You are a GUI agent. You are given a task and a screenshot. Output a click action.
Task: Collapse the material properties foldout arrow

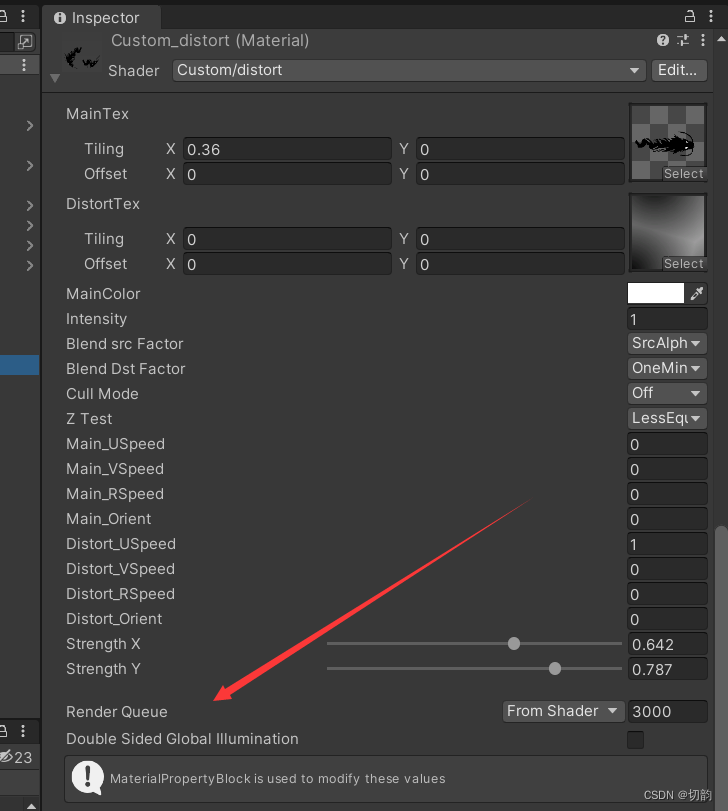55,78
